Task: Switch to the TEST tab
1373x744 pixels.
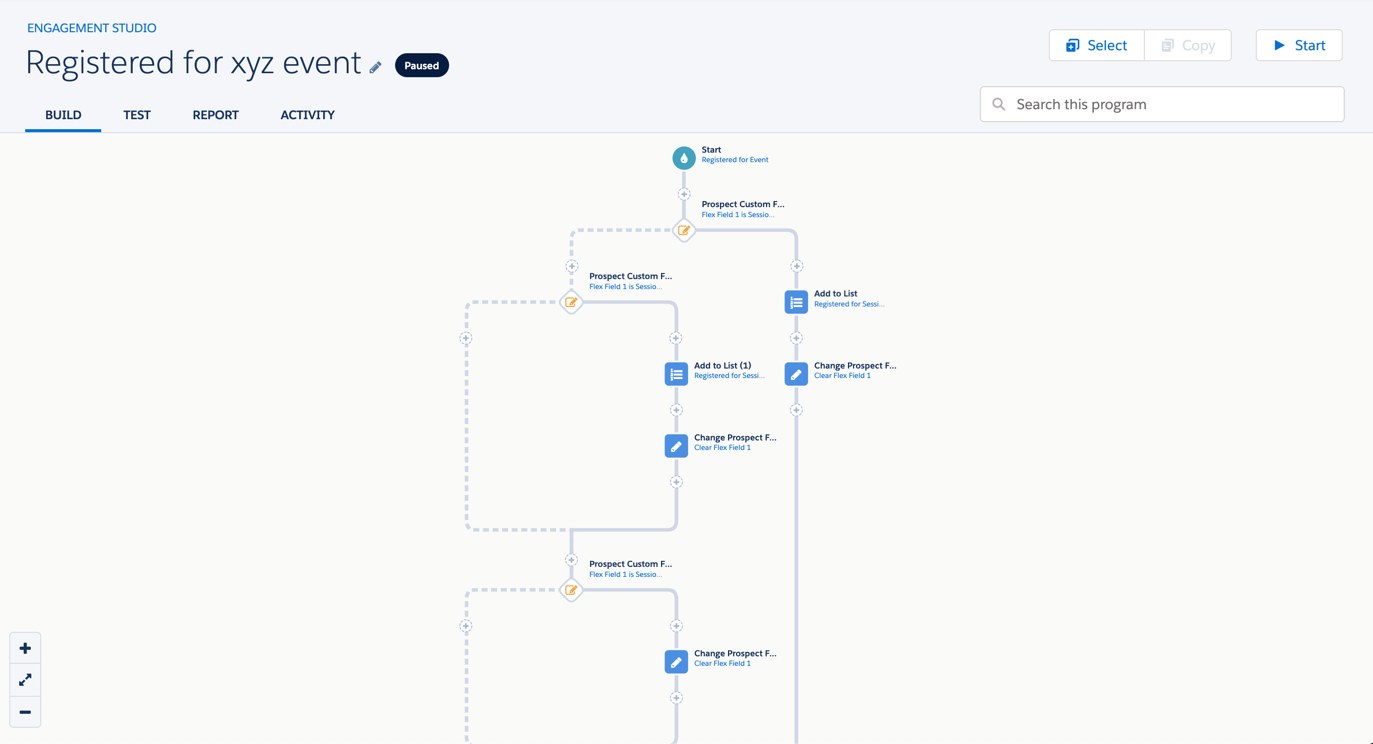Action: tap(137, 115)
